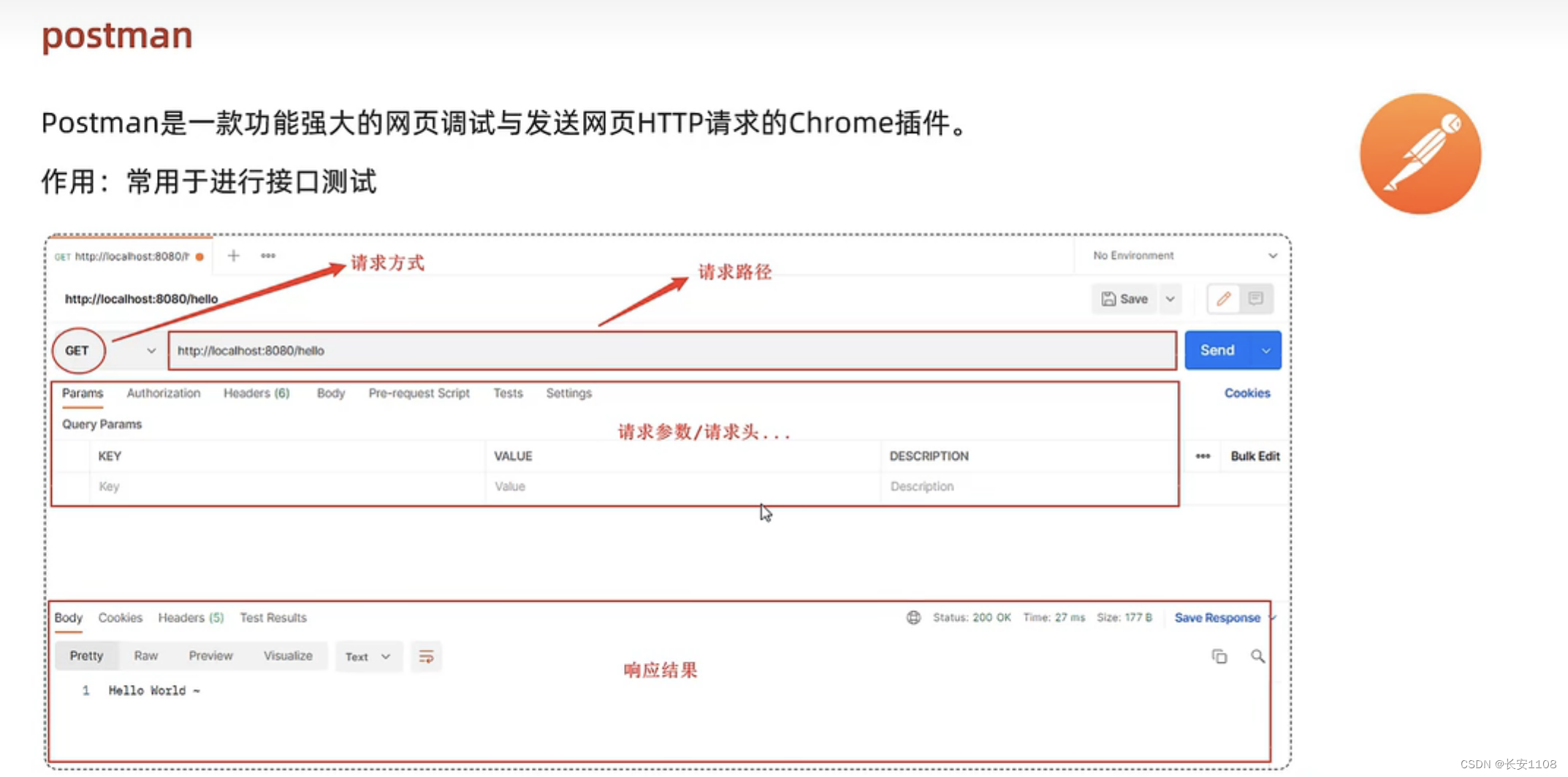Click the Value input cell
This screenshot has width=1568, height=777.
click(x=683, y=487)
